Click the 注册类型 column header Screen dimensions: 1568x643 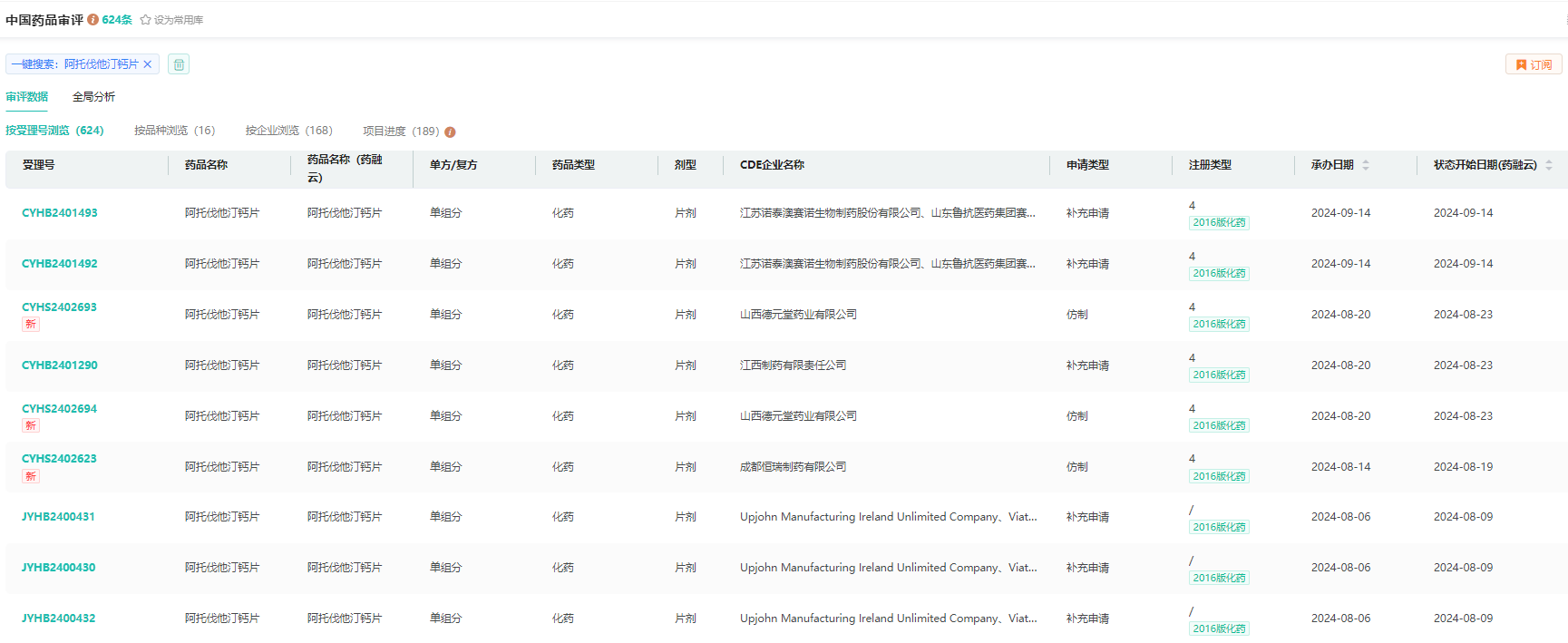pyautogui.click(x=1210, y=165)
